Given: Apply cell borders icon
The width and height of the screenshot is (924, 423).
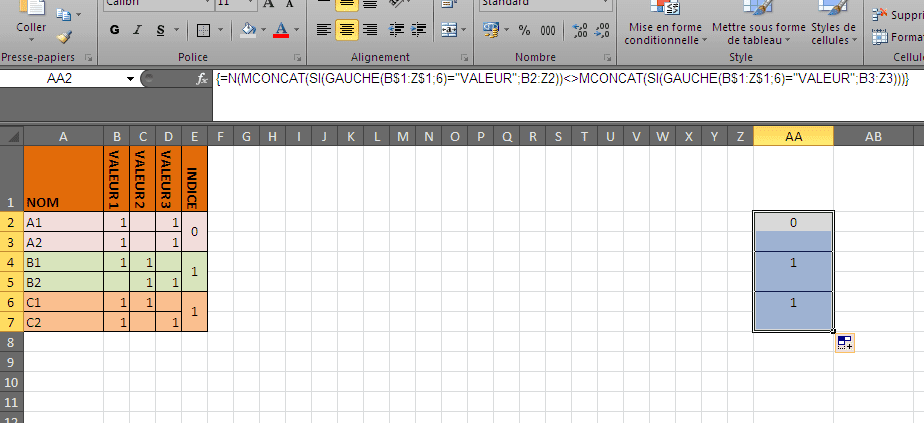Looking at the screenshot, I should click(x=203, y=30).
